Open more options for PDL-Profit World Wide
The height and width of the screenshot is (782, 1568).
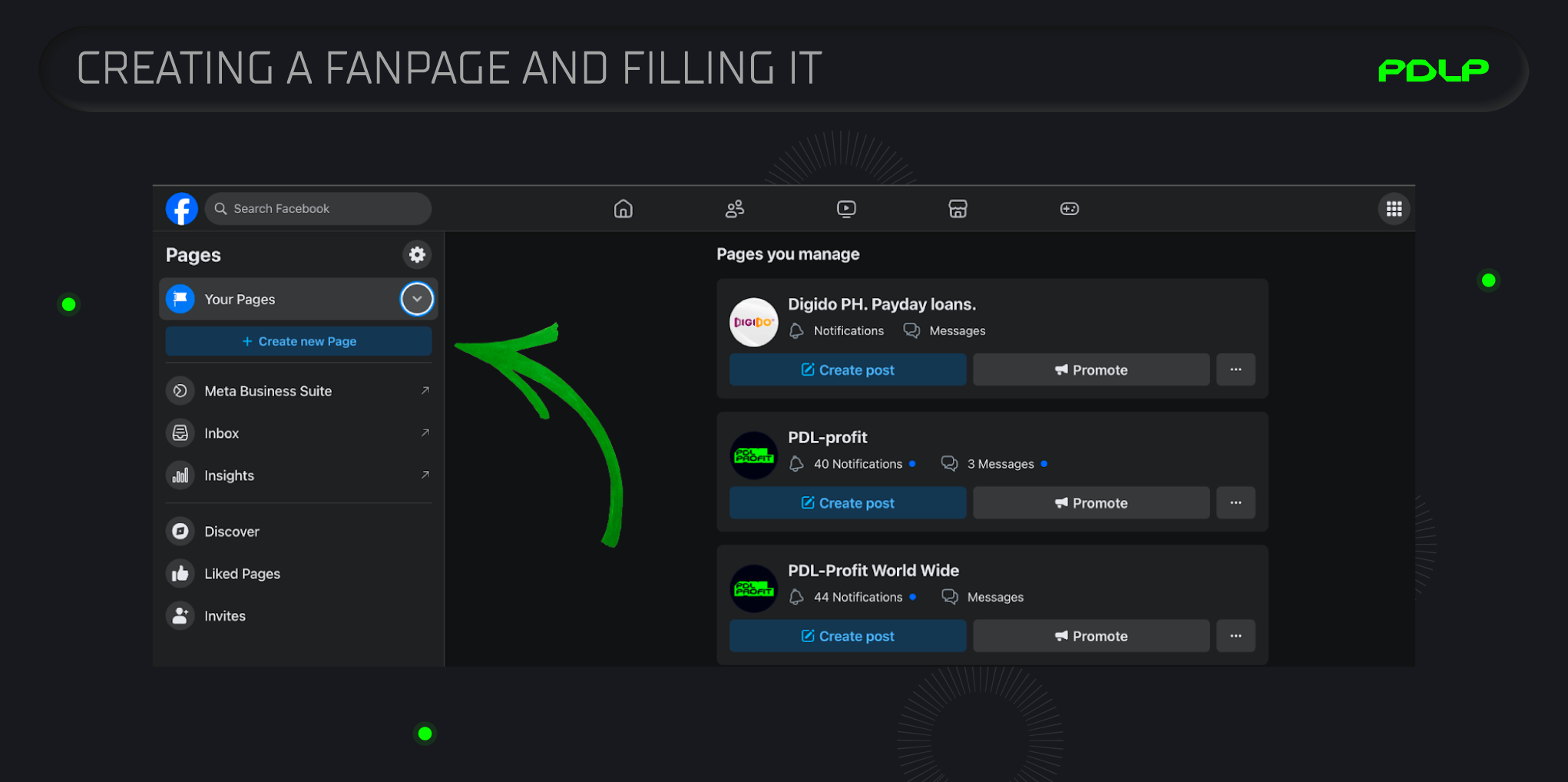[x=1236, y=636]
